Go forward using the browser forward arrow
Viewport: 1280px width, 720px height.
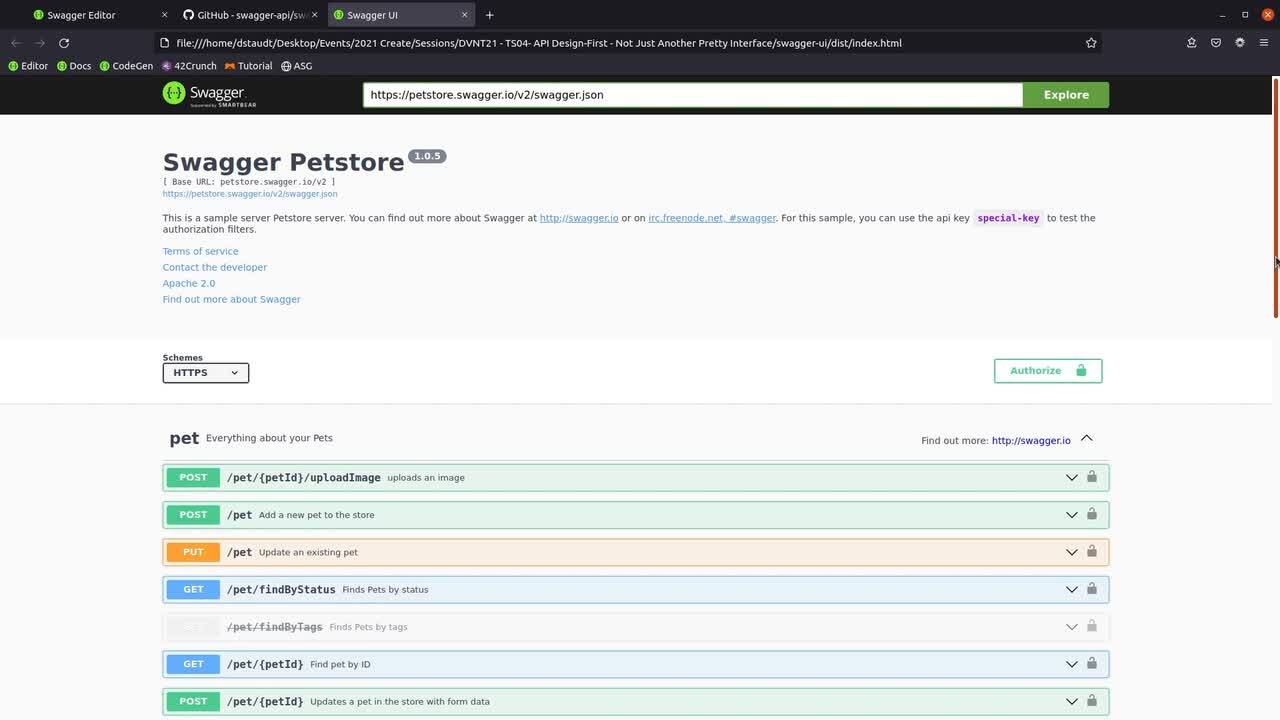[40, 43]
